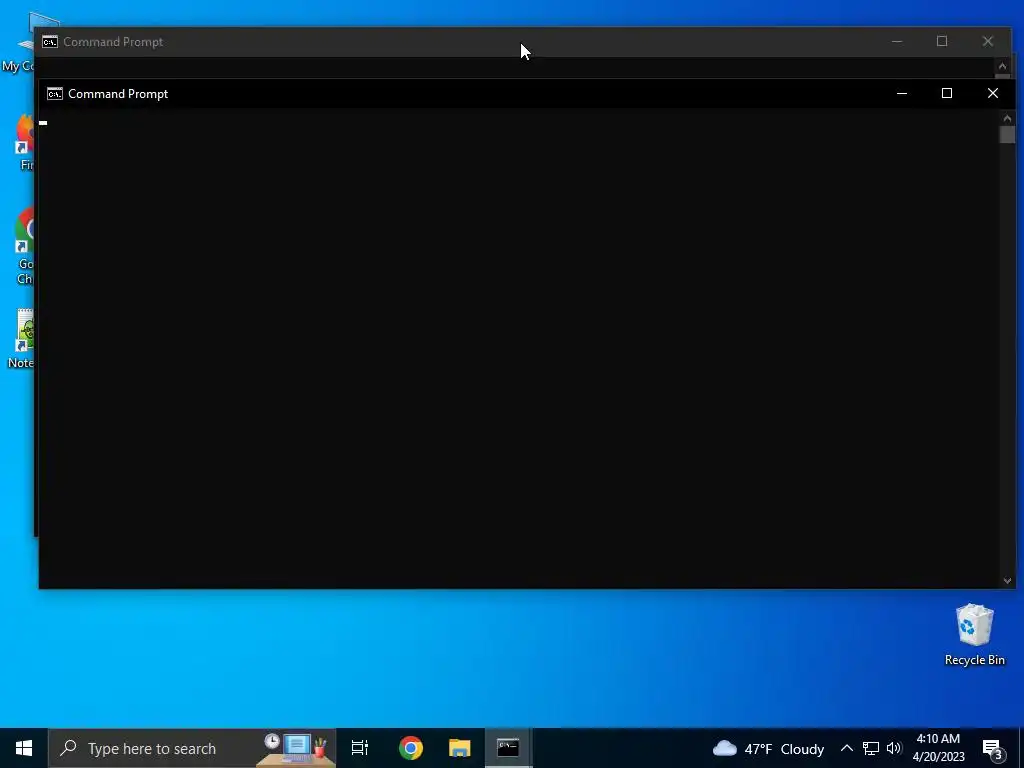
Task: Maximize the background Command Prompt window
Action: click(942, 41)
